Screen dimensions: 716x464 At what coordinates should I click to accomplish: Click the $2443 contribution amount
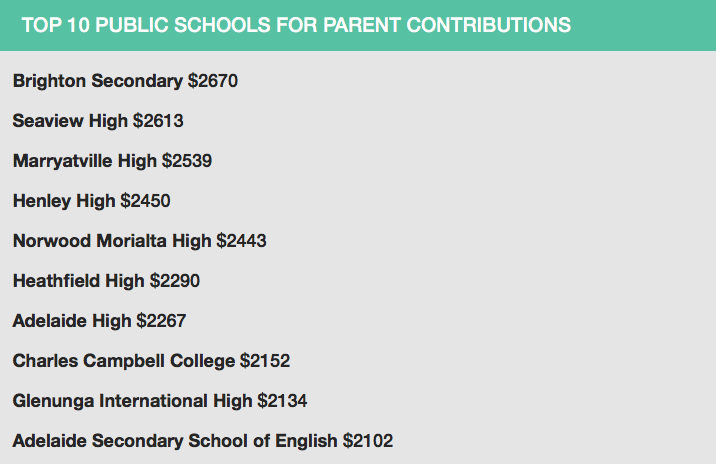pyautogui.click(x=242, y=241)
